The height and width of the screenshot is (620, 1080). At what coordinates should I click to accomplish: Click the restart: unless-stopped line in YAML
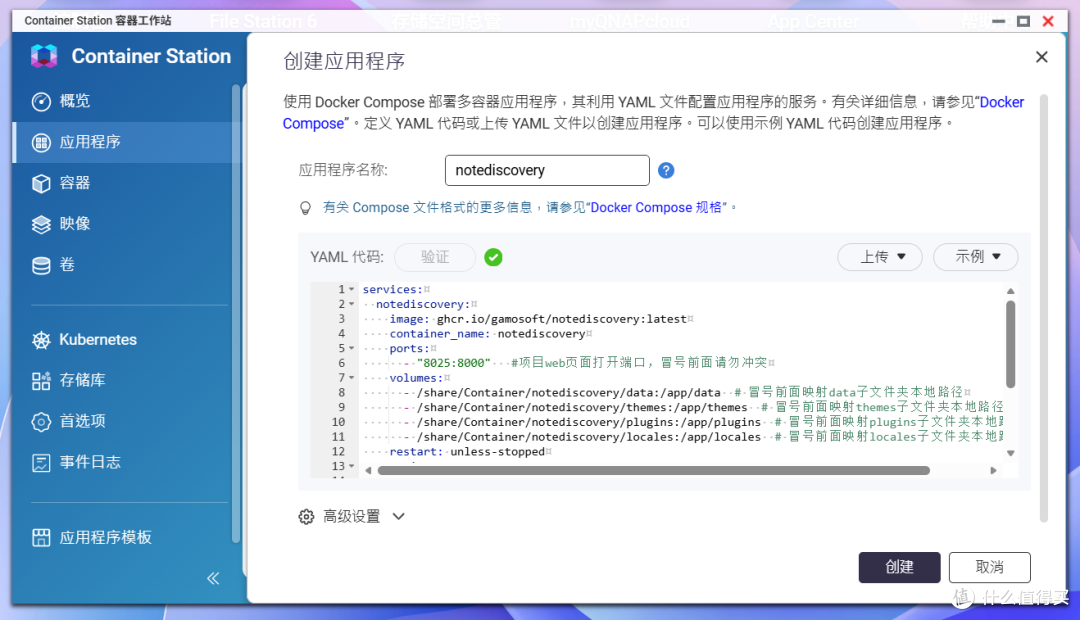click(467, 452)
